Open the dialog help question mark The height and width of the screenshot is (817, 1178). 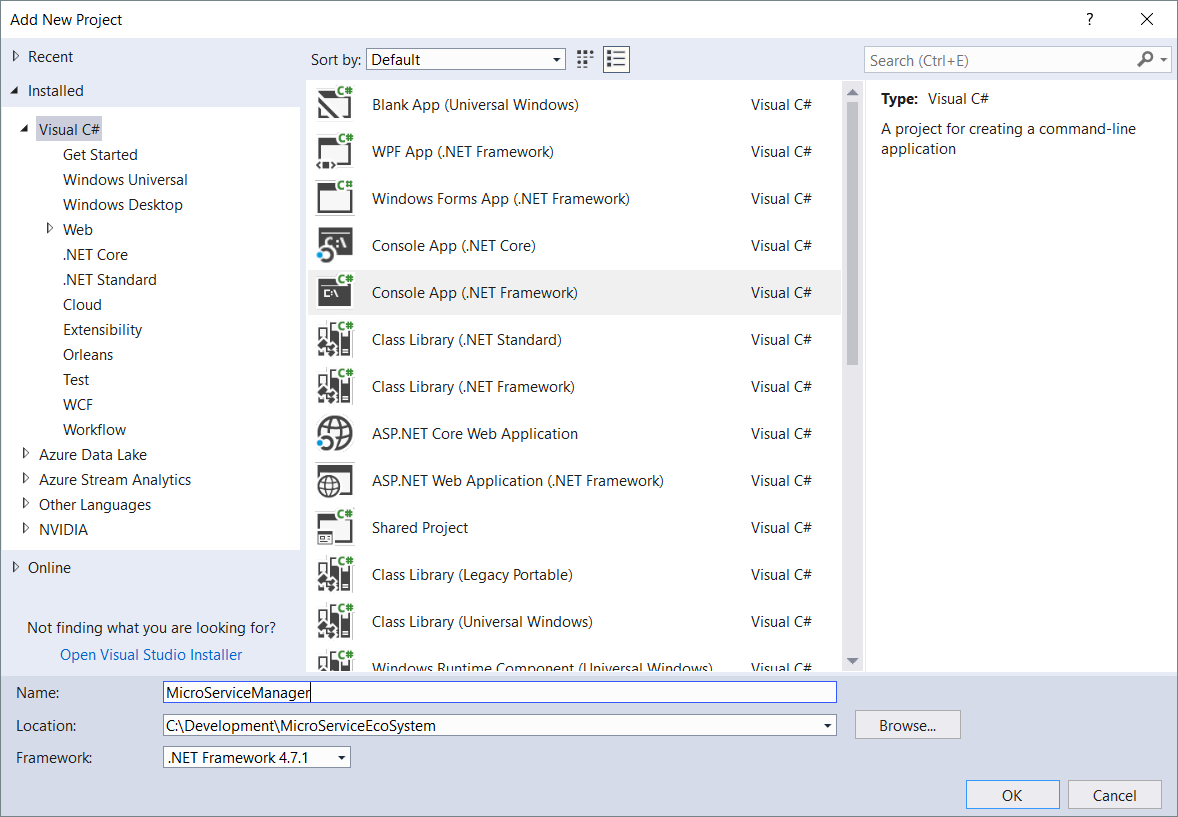[x=1089, y=20]
